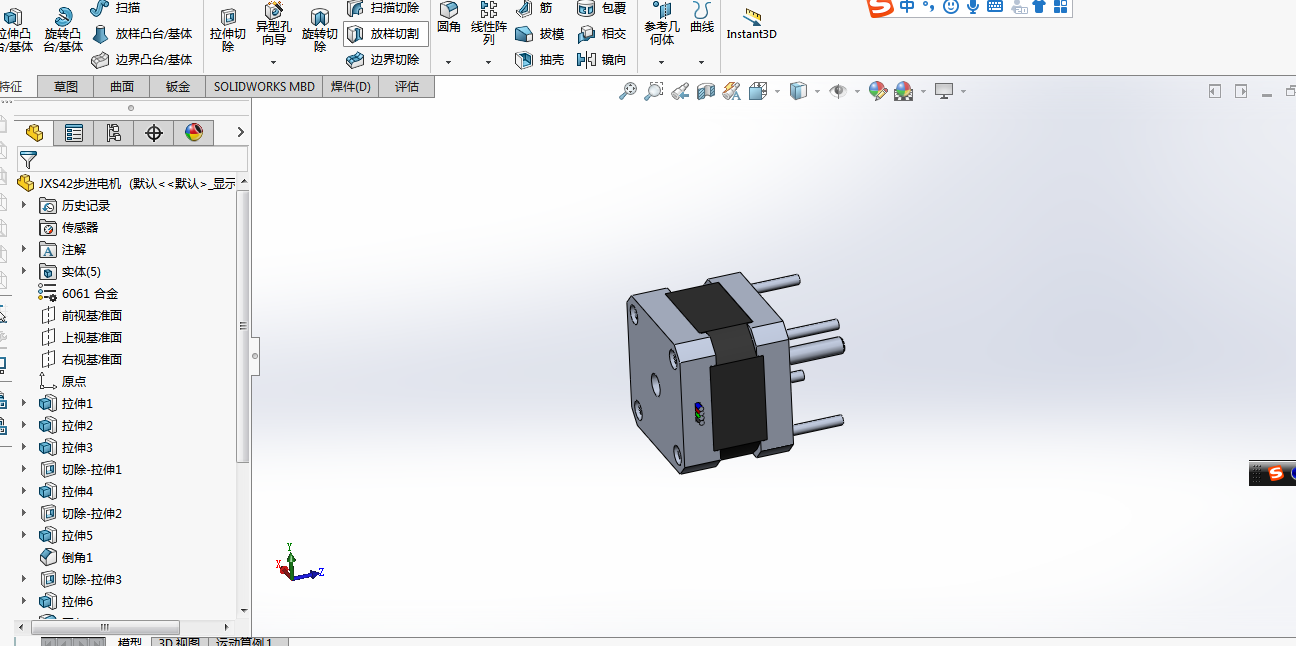Open Linear Pattern dropdown arrow
Screen dimensions: 1296x646
pyautogui.click(x=488, y=62)
